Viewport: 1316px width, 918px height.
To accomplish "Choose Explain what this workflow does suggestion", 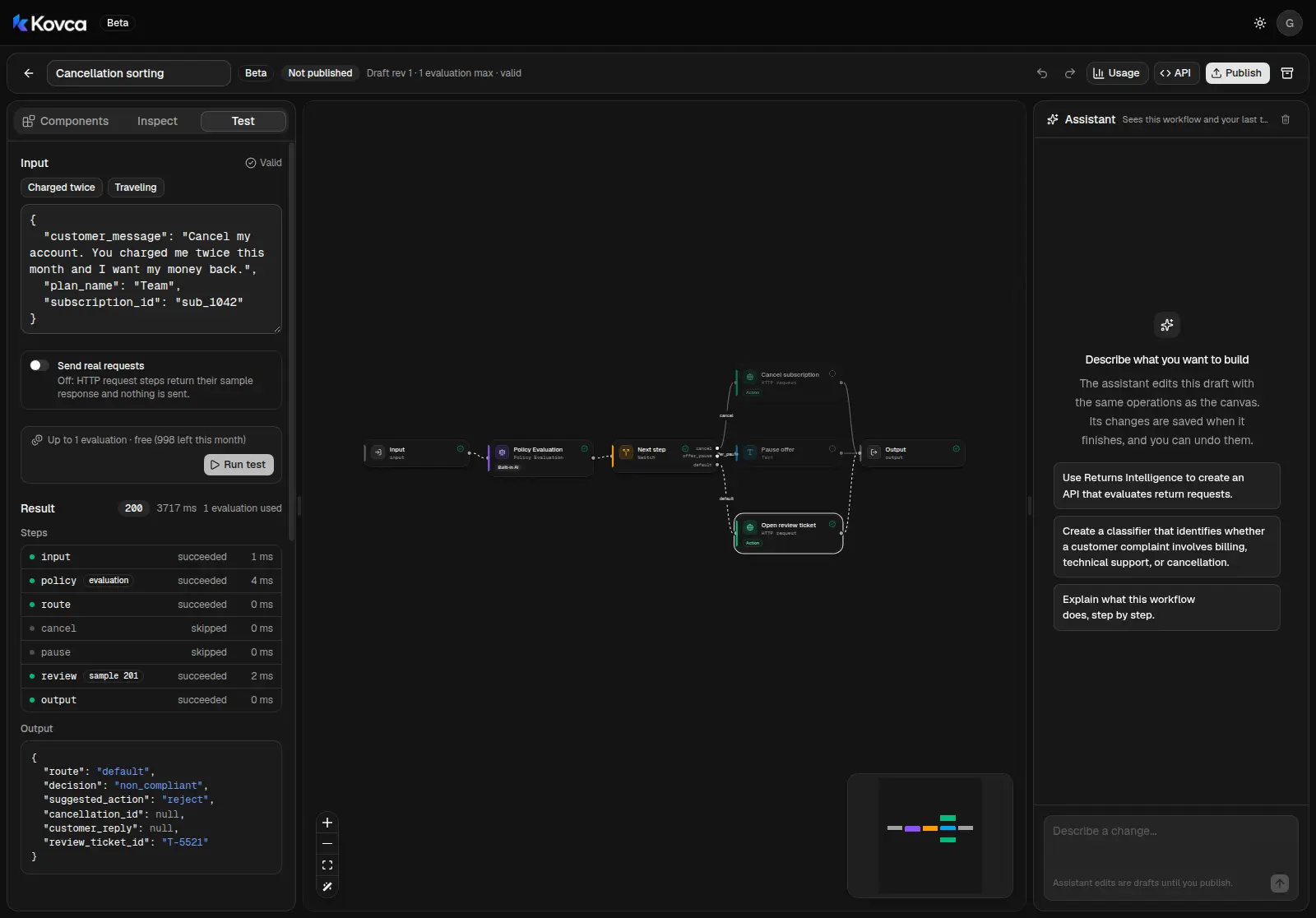I will tap(1166, 607).
